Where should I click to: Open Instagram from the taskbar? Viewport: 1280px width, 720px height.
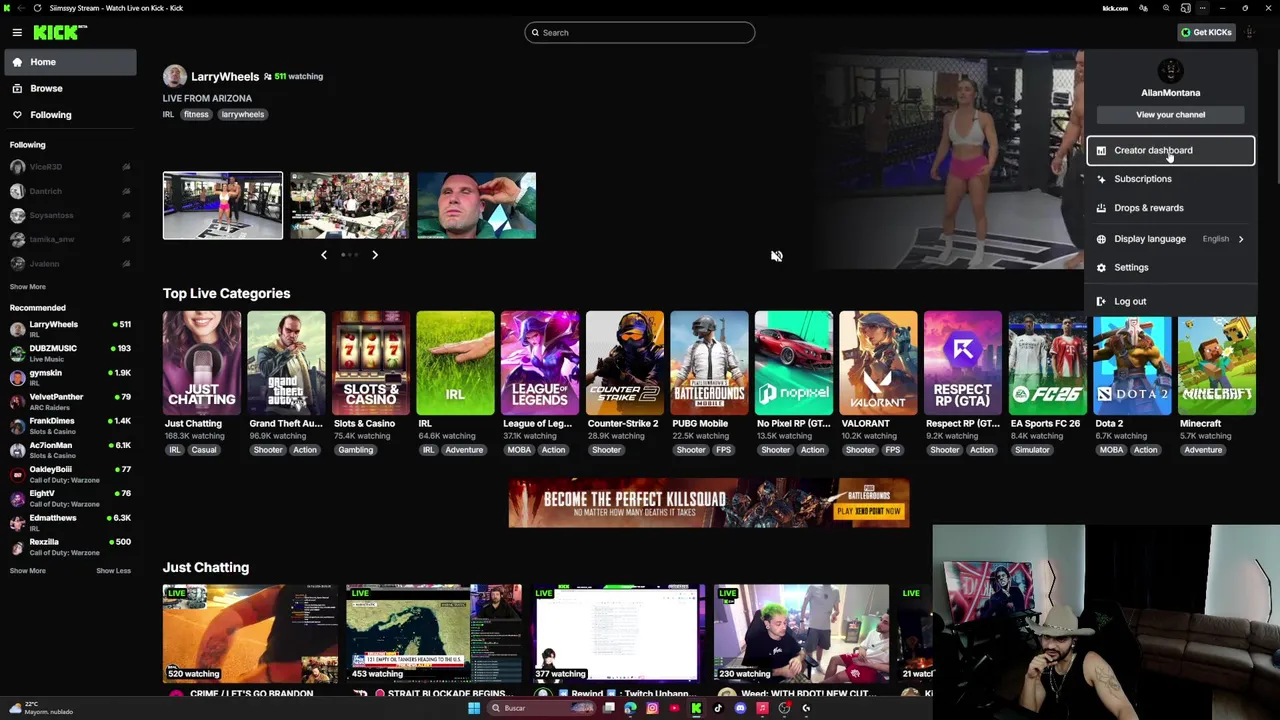[652, 708]
